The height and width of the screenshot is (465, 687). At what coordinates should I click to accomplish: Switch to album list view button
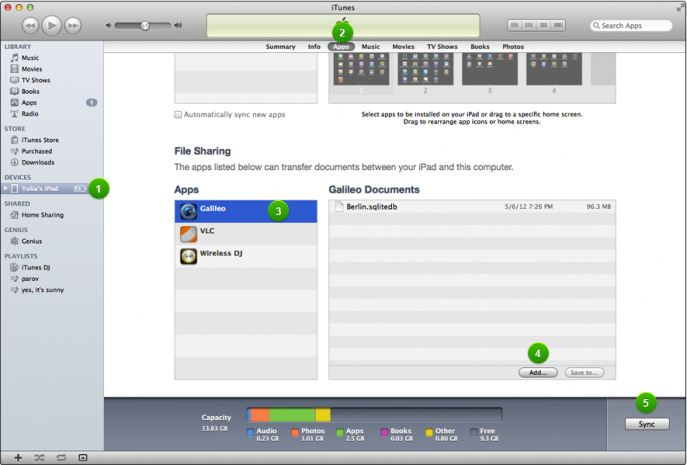pyautogui.click(x=529, y=25)
